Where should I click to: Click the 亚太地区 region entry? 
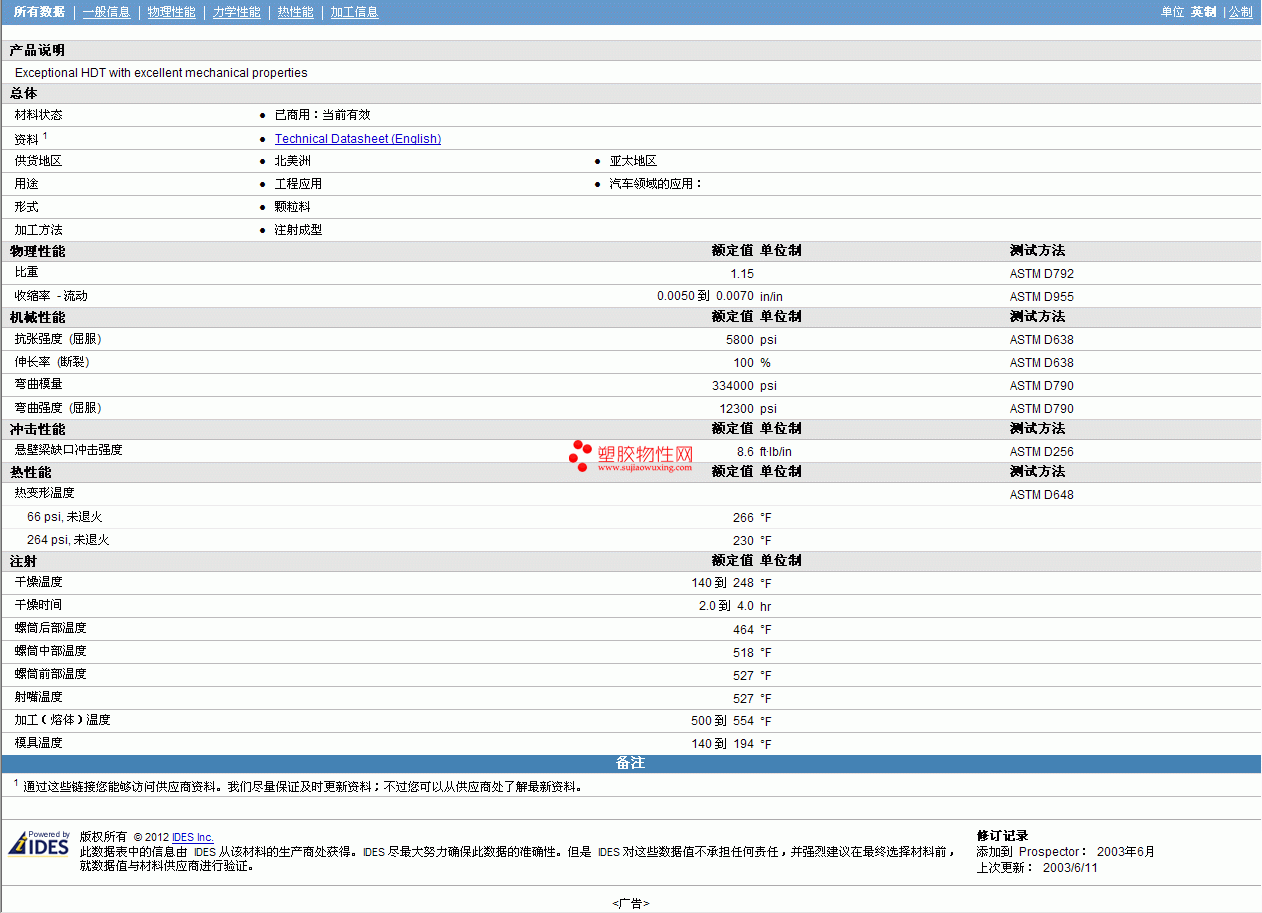click(633, 161)
